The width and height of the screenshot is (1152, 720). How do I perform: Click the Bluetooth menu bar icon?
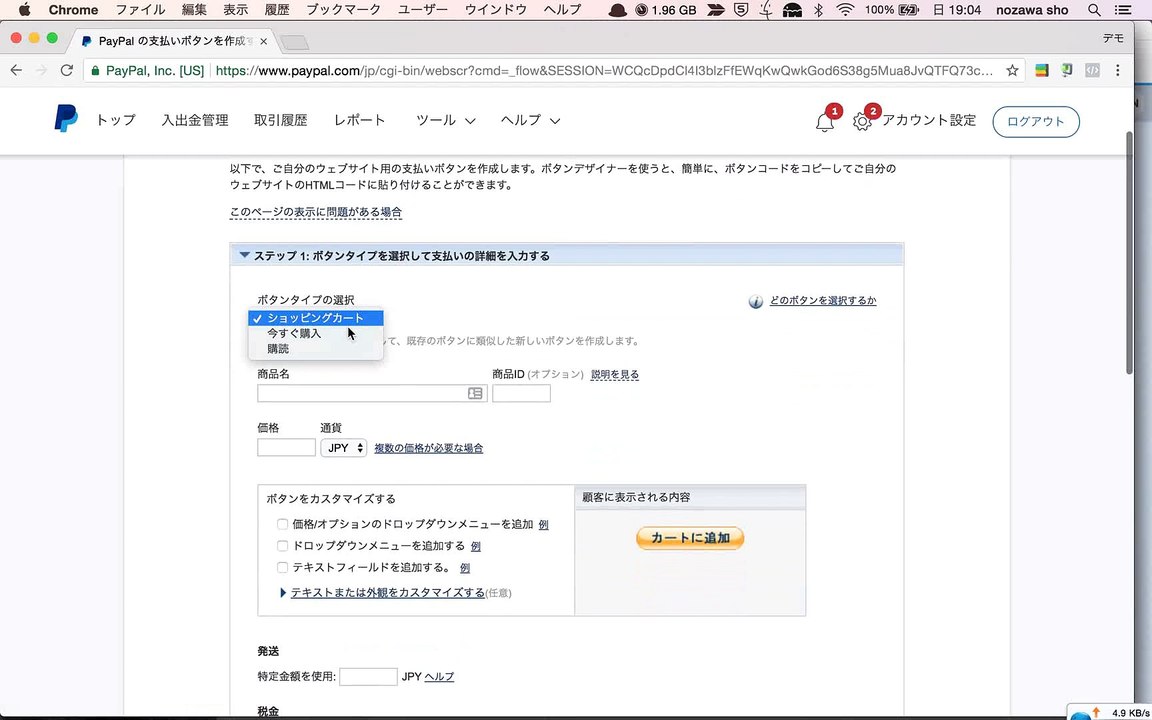pyautogui.click(x=818, y=10)
